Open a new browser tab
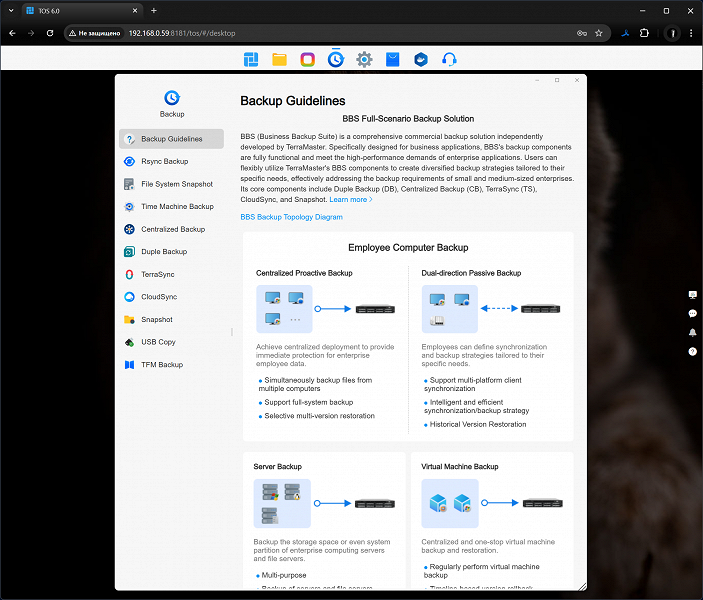The height and width of the screenshot is (600, 703). click(154, 10)
